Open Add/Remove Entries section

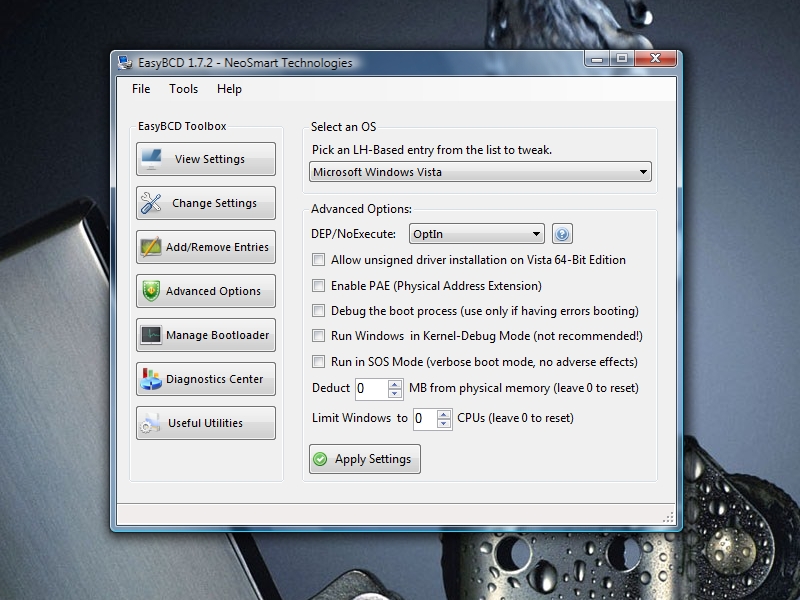tap(206, 247)
